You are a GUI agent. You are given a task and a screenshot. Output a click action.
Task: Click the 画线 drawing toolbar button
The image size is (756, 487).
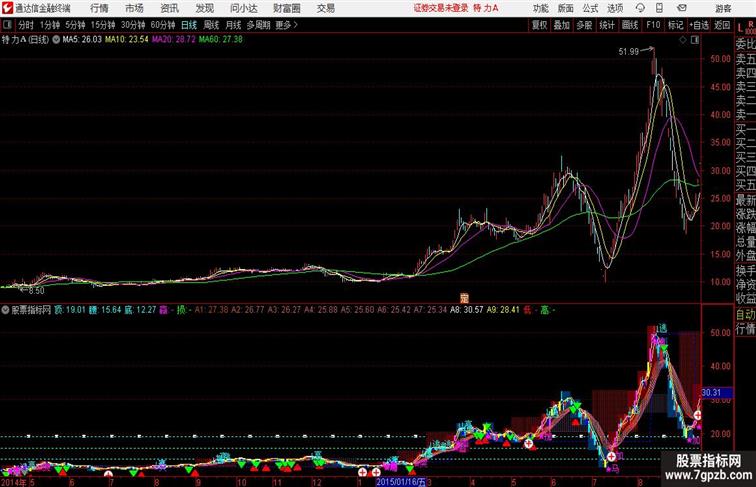(x=630, y=25)
